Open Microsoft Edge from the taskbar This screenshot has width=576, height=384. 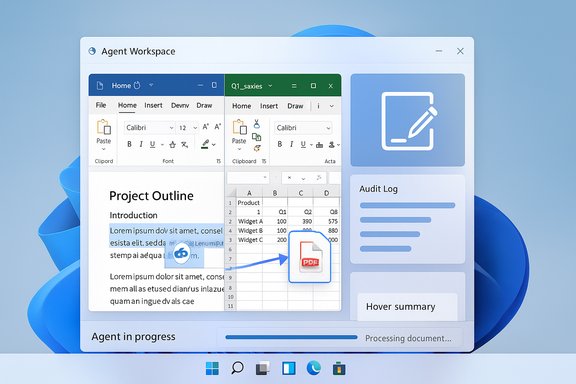pos(313,368)
